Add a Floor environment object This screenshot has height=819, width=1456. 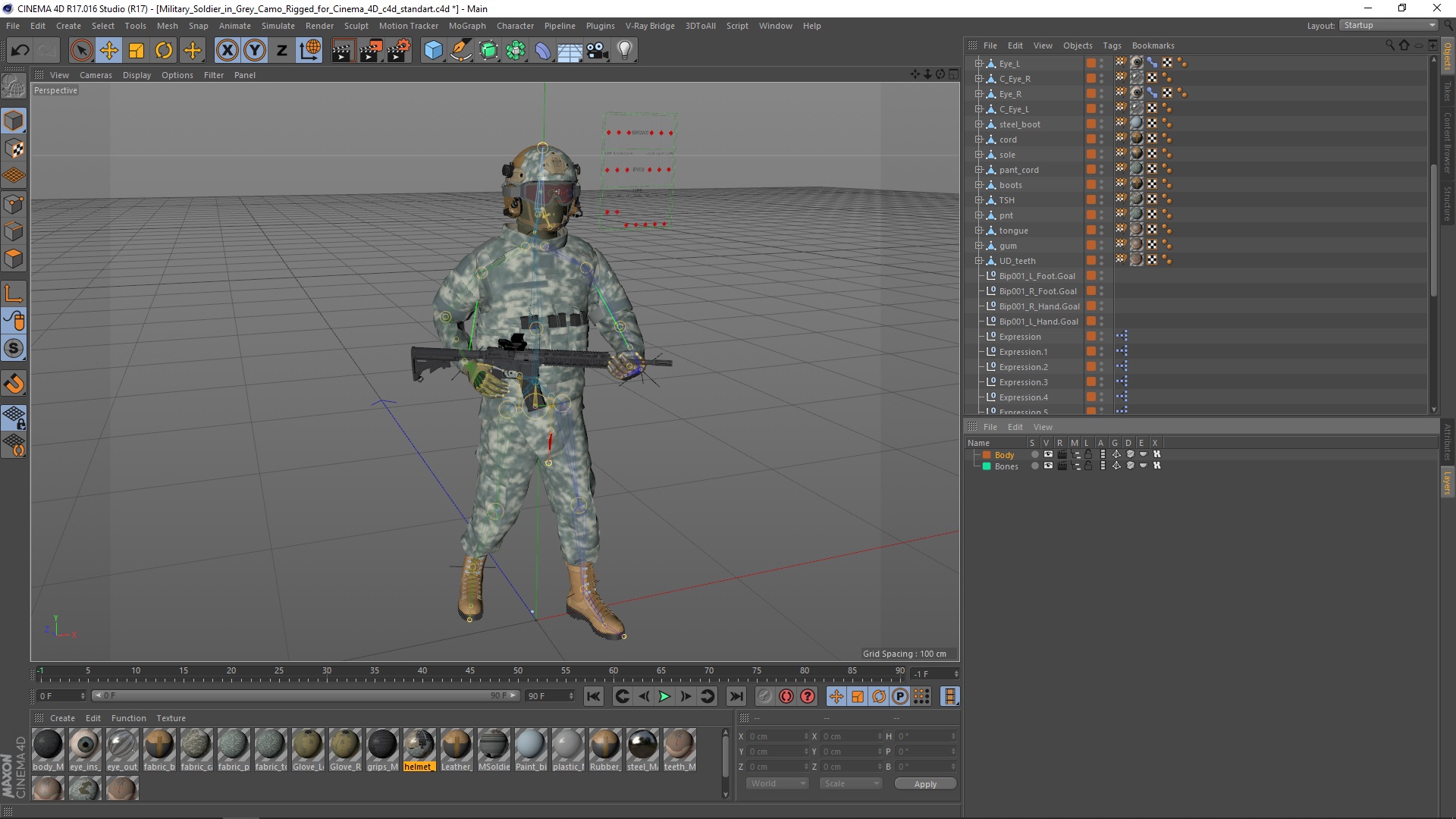[570, 51]
